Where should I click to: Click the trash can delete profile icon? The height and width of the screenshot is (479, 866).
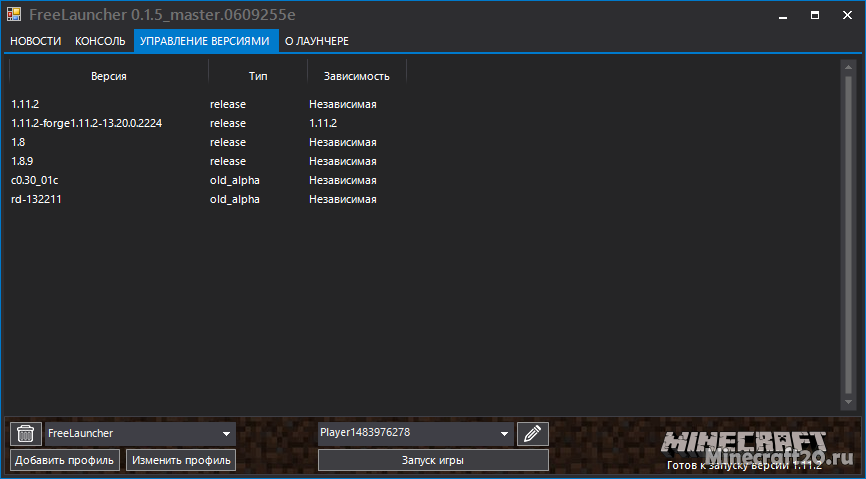26,434
